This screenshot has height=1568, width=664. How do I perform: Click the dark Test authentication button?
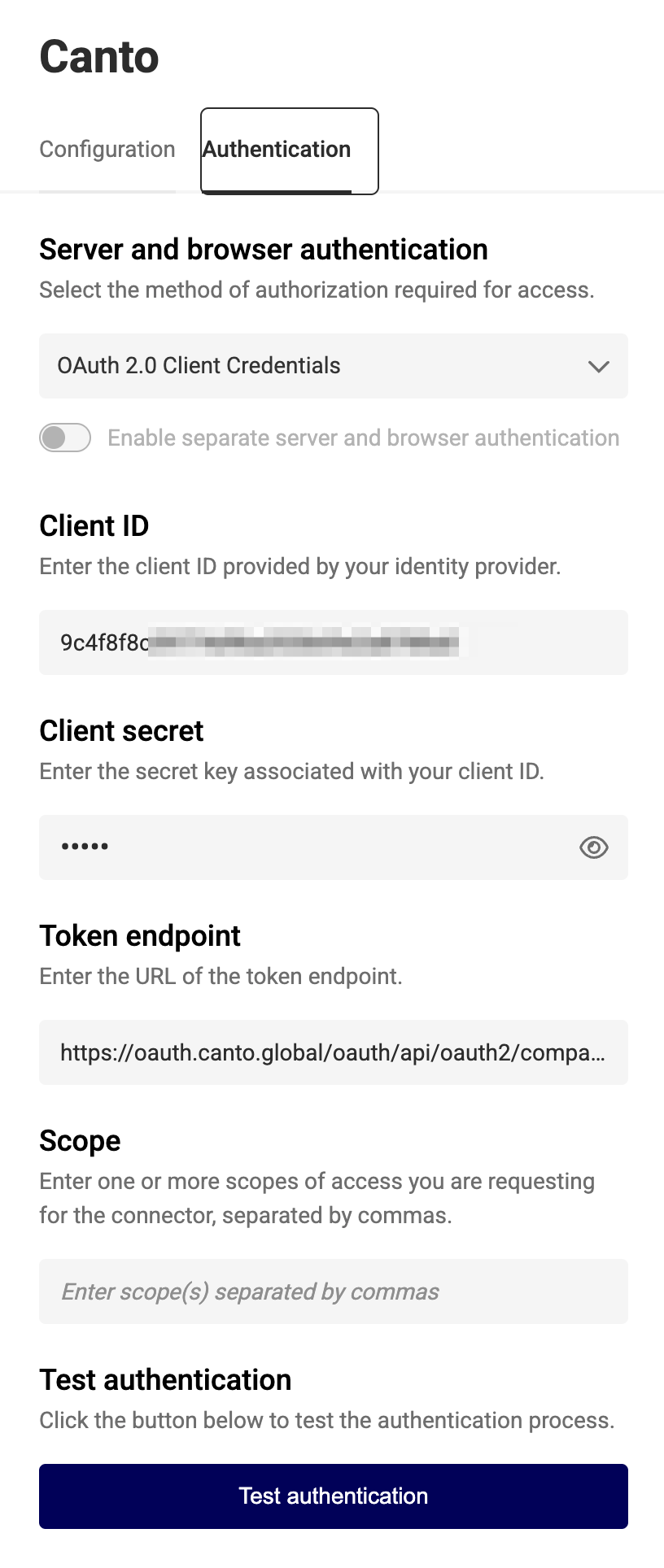pyautogui.click(x=334, y=1496)
